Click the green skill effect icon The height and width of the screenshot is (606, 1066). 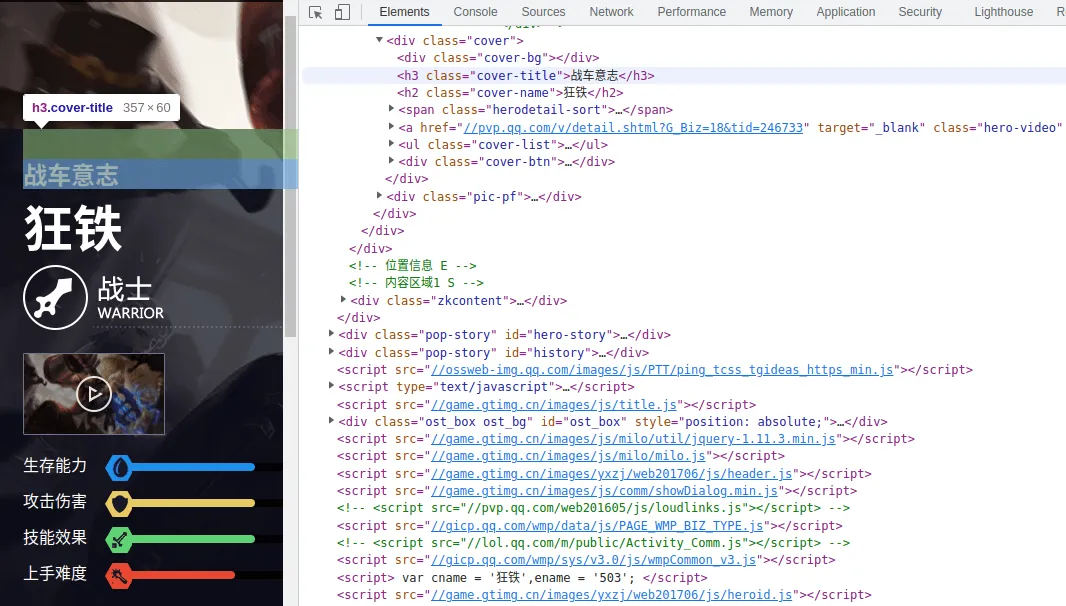click(119, 539)
